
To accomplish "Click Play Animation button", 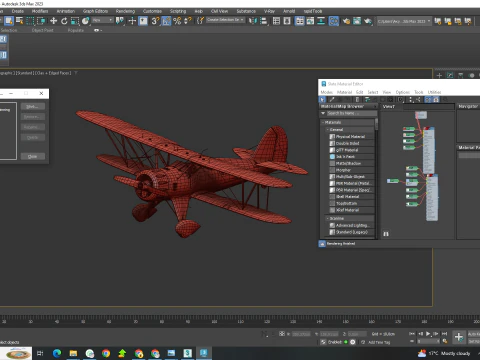I will [x=428, y=333].
